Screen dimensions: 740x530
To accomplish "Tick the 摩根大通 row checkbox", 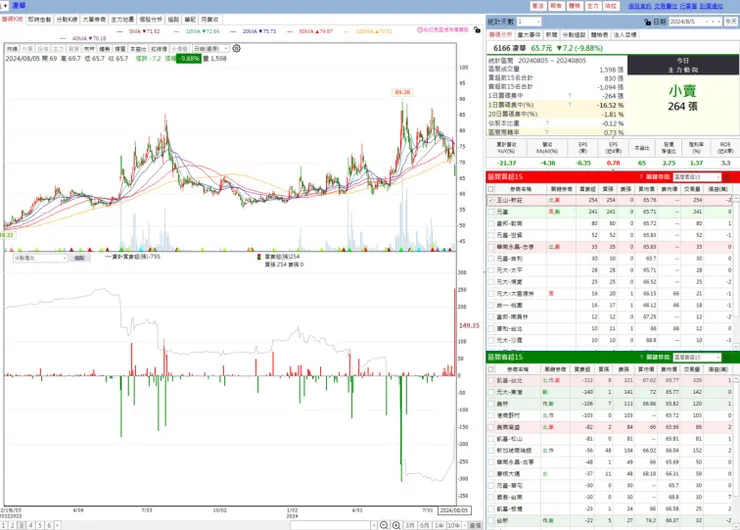I will [x=491, y=474].
